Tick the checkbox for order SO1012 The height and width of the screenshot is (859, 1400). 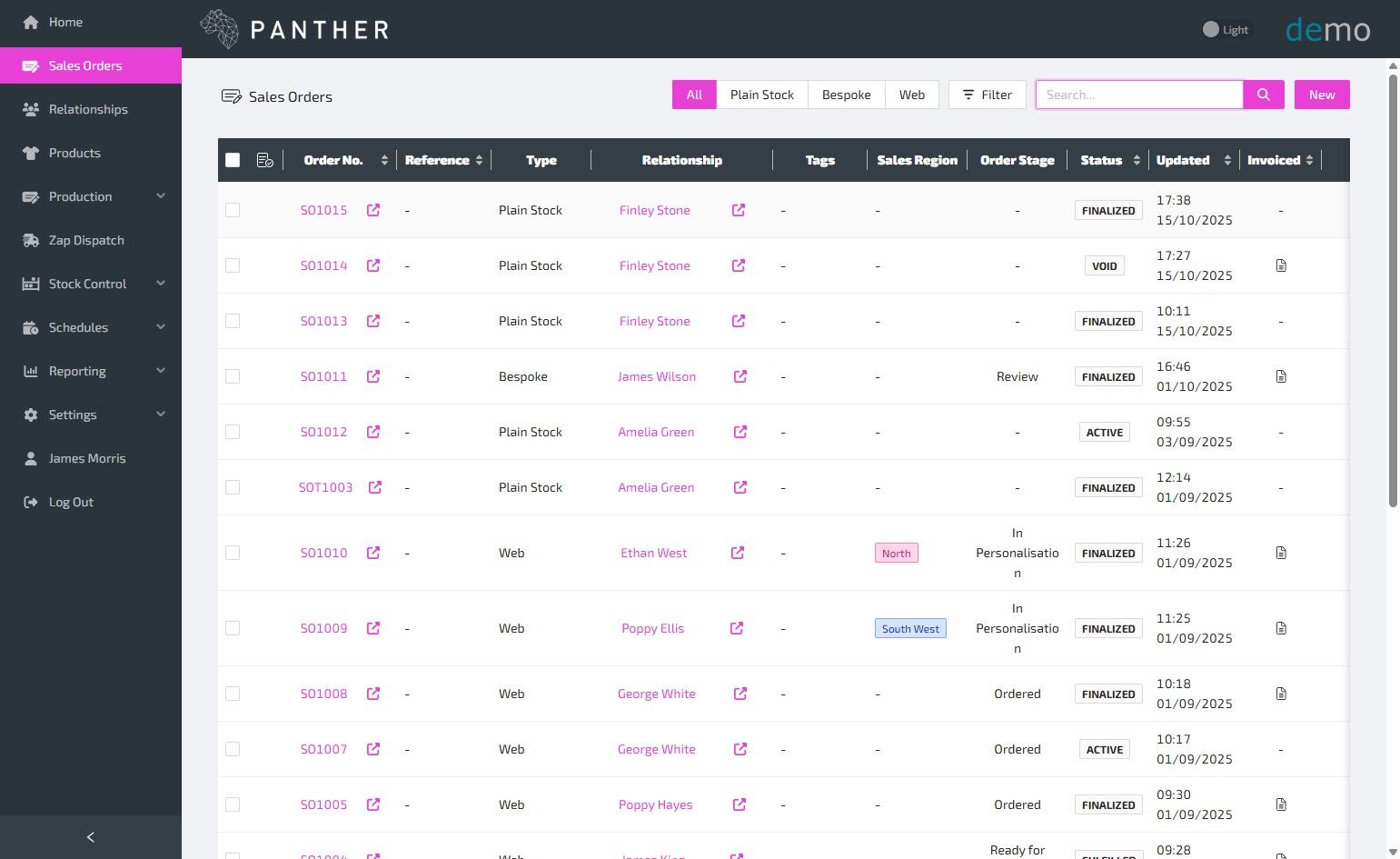pos(233,432)
